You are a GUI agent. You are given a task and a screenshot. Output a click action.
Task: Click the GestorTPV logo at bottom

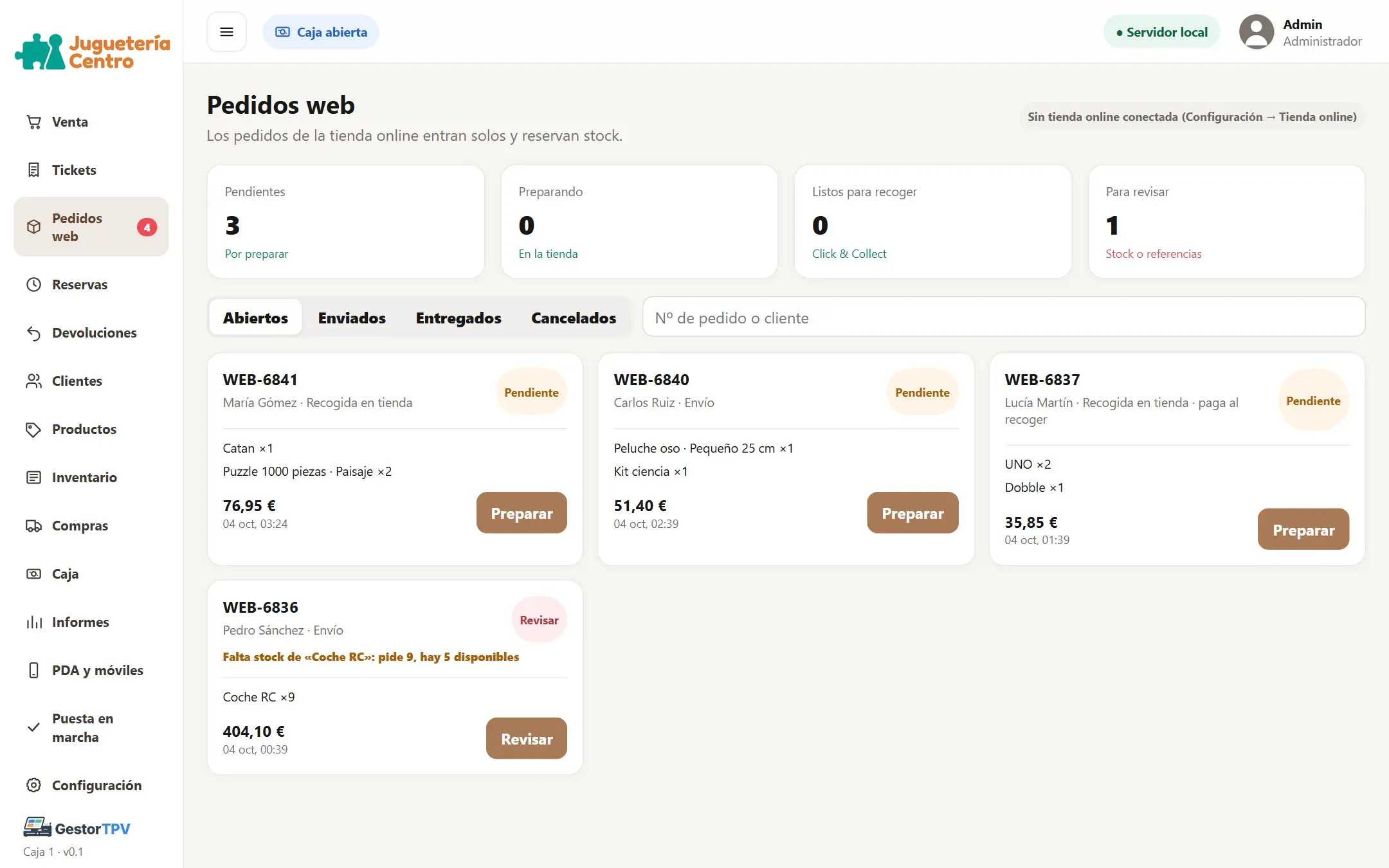pyautogui.click(x=77, y=828)
